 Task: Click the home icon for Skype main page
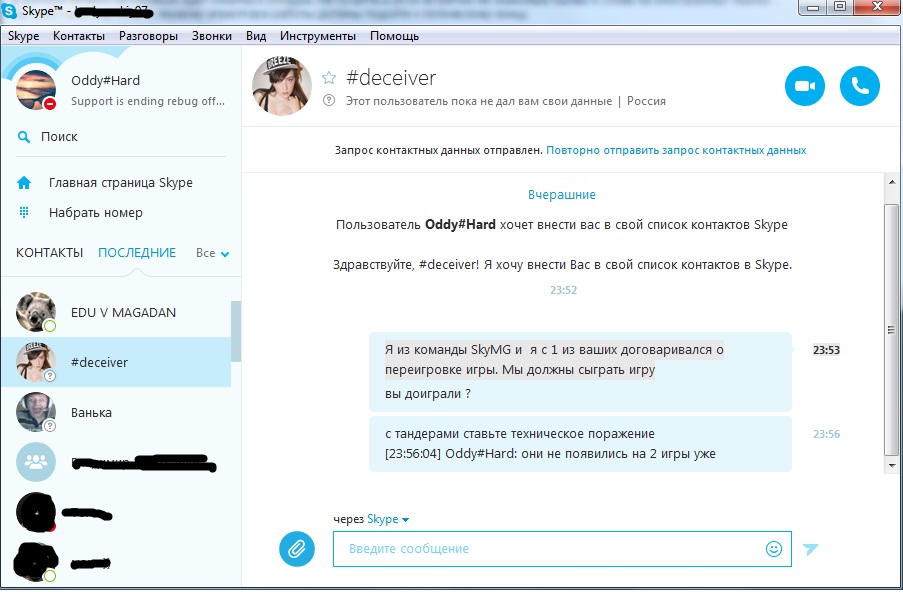24,183
